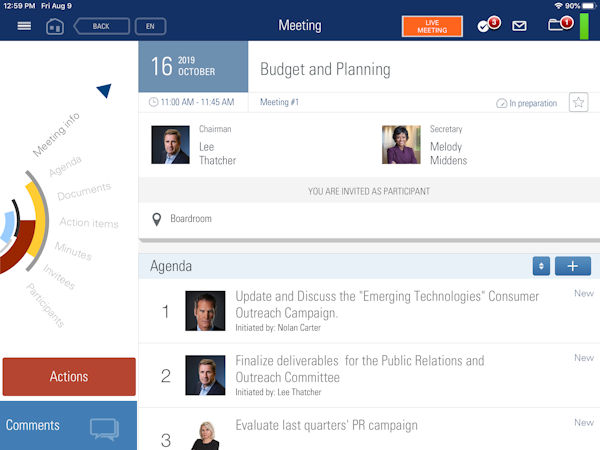Switch language with the EN button
The height and width of the screenshot is (450, 600).
click(150, 26)
